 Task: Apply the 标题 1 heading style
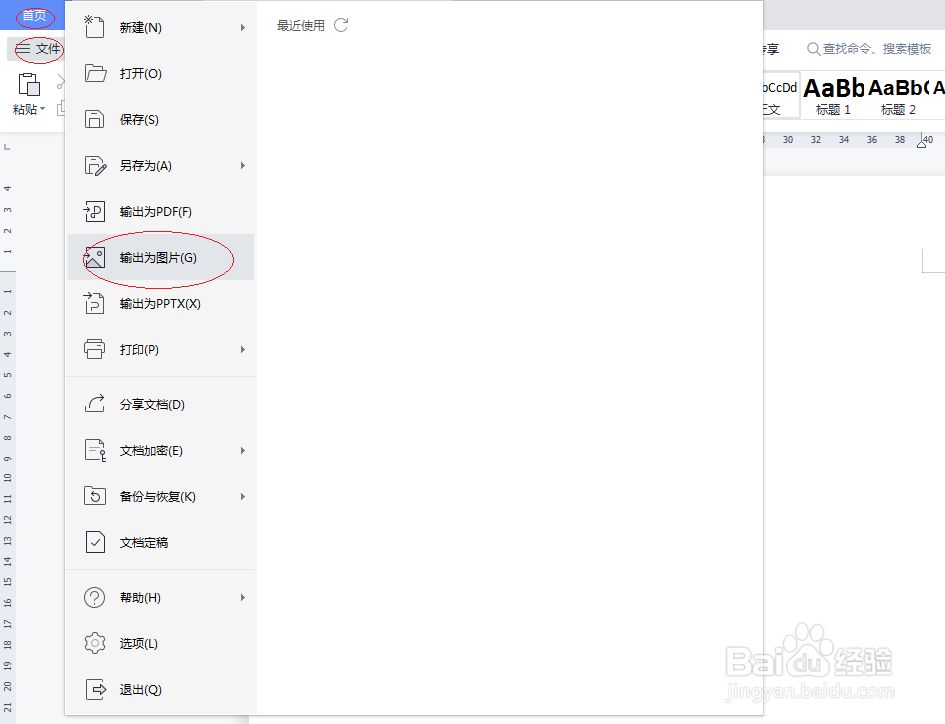click(834, 96)
